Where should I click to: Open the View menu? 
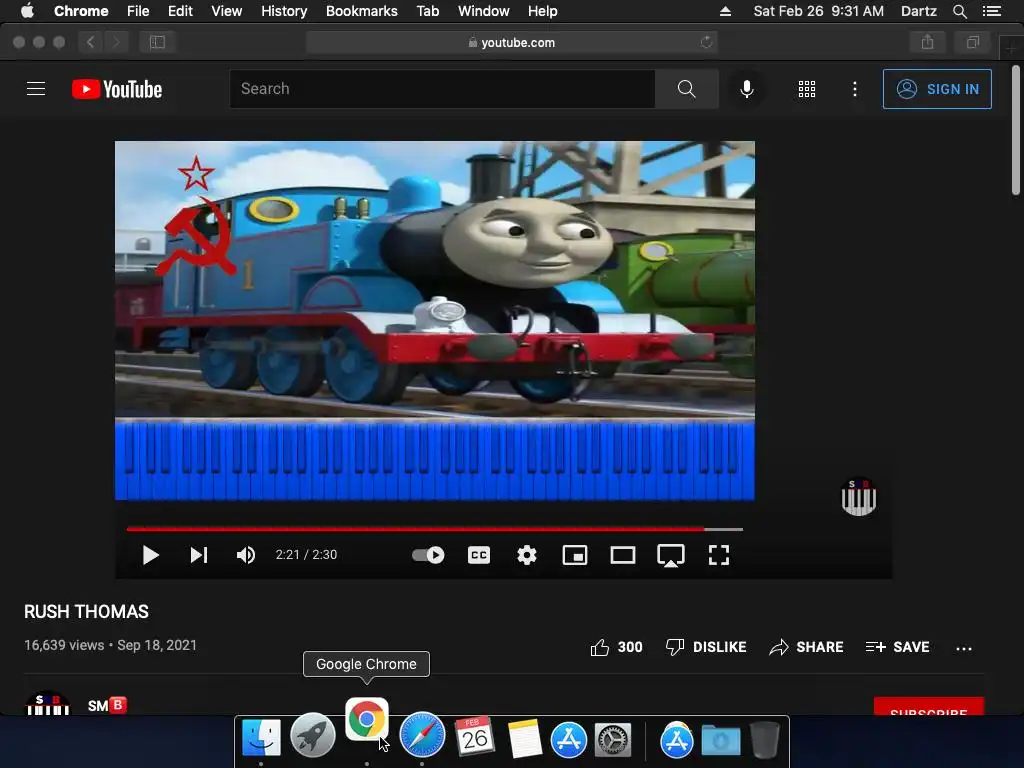[x=227, y=11]
